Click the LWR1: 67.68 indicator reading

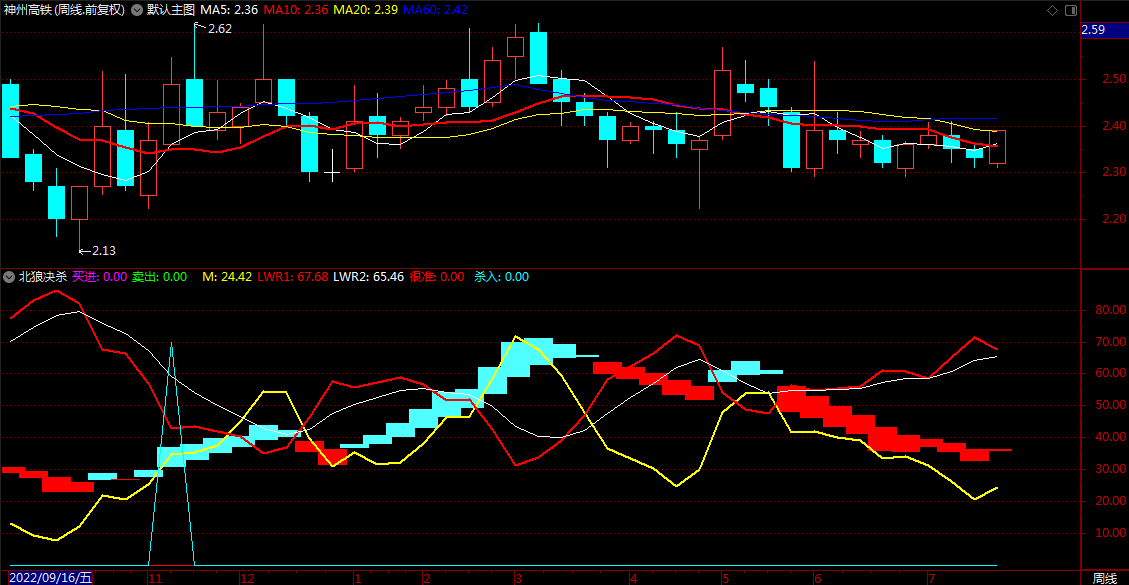tap(293, 277)
